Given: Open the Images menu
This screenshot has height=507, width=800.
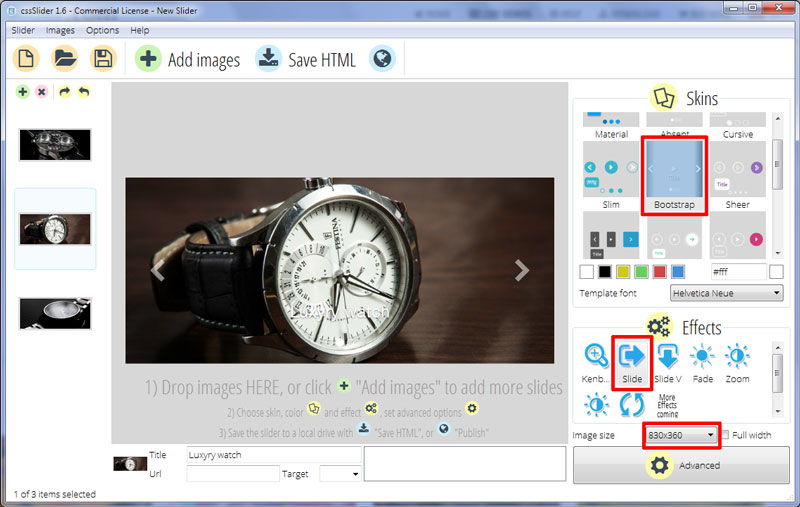Looking at the screenshot, I should 60,30.
